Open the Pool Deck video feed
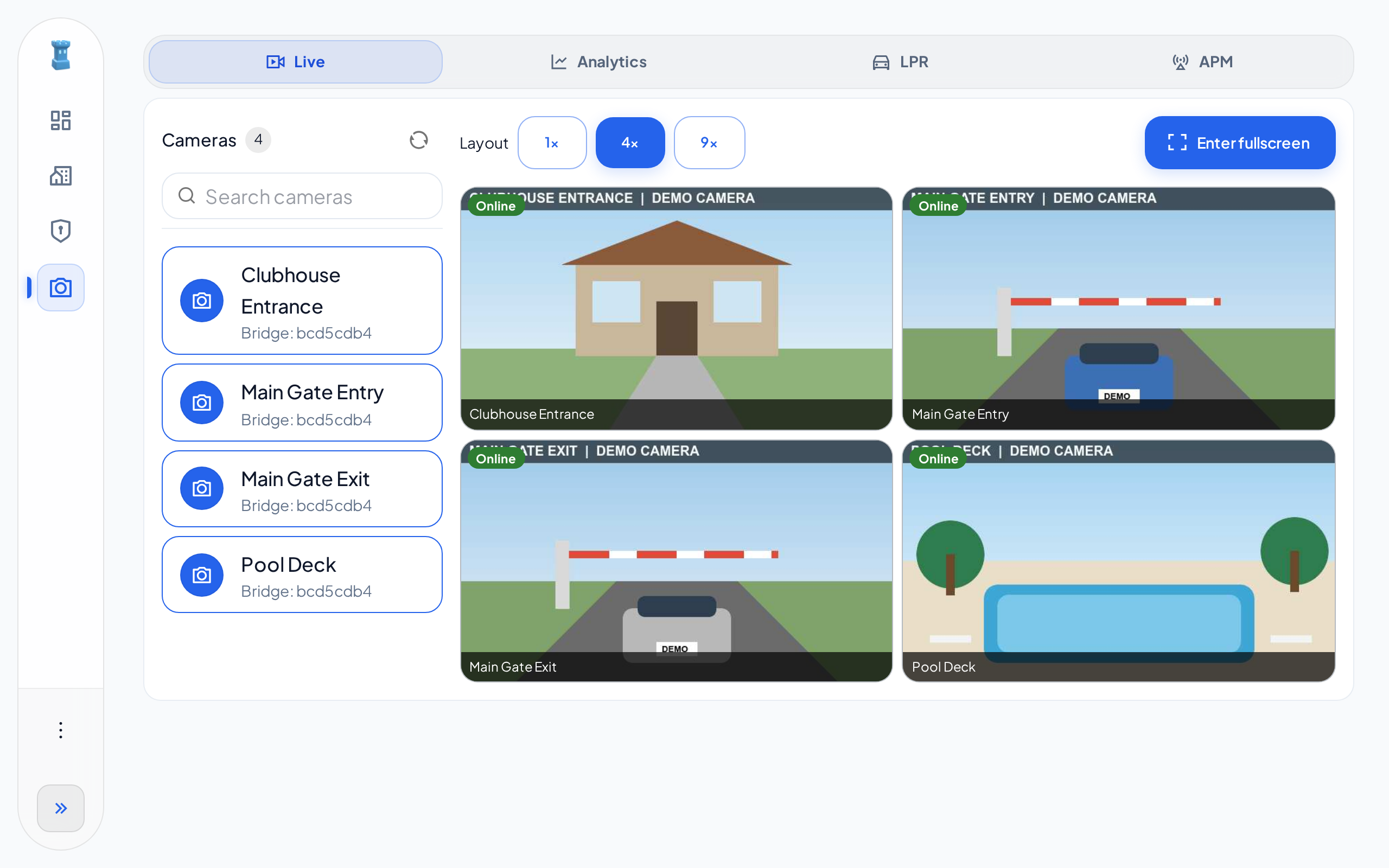This screenshot has height=868, width=1389. click(x=1118, y=561)
